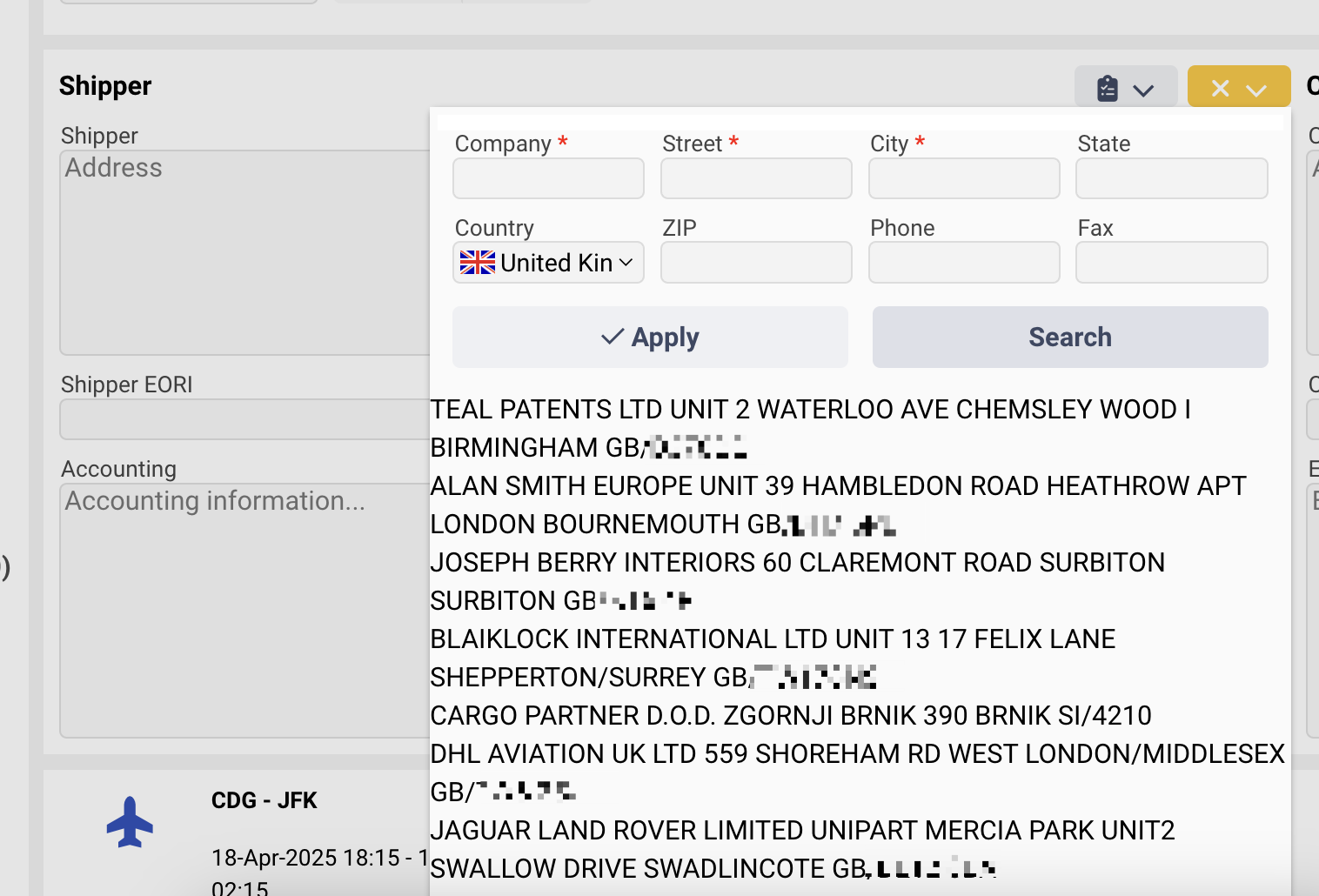
Task: Focus the Phone input field
Action: tap(963, 263)
